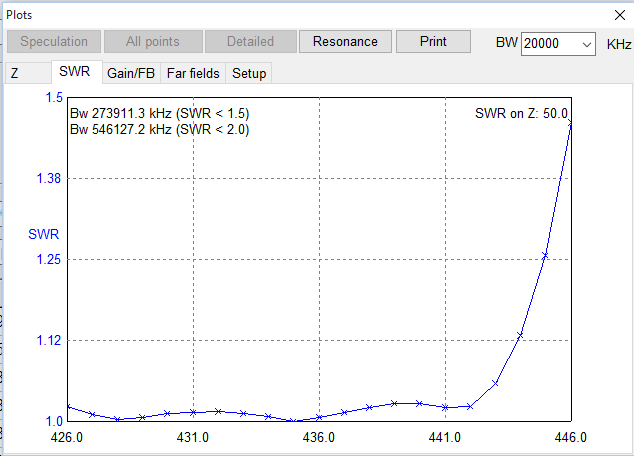Select the SWR tab
This screenshot has height=456, width=634.
(x=76, y=72)
